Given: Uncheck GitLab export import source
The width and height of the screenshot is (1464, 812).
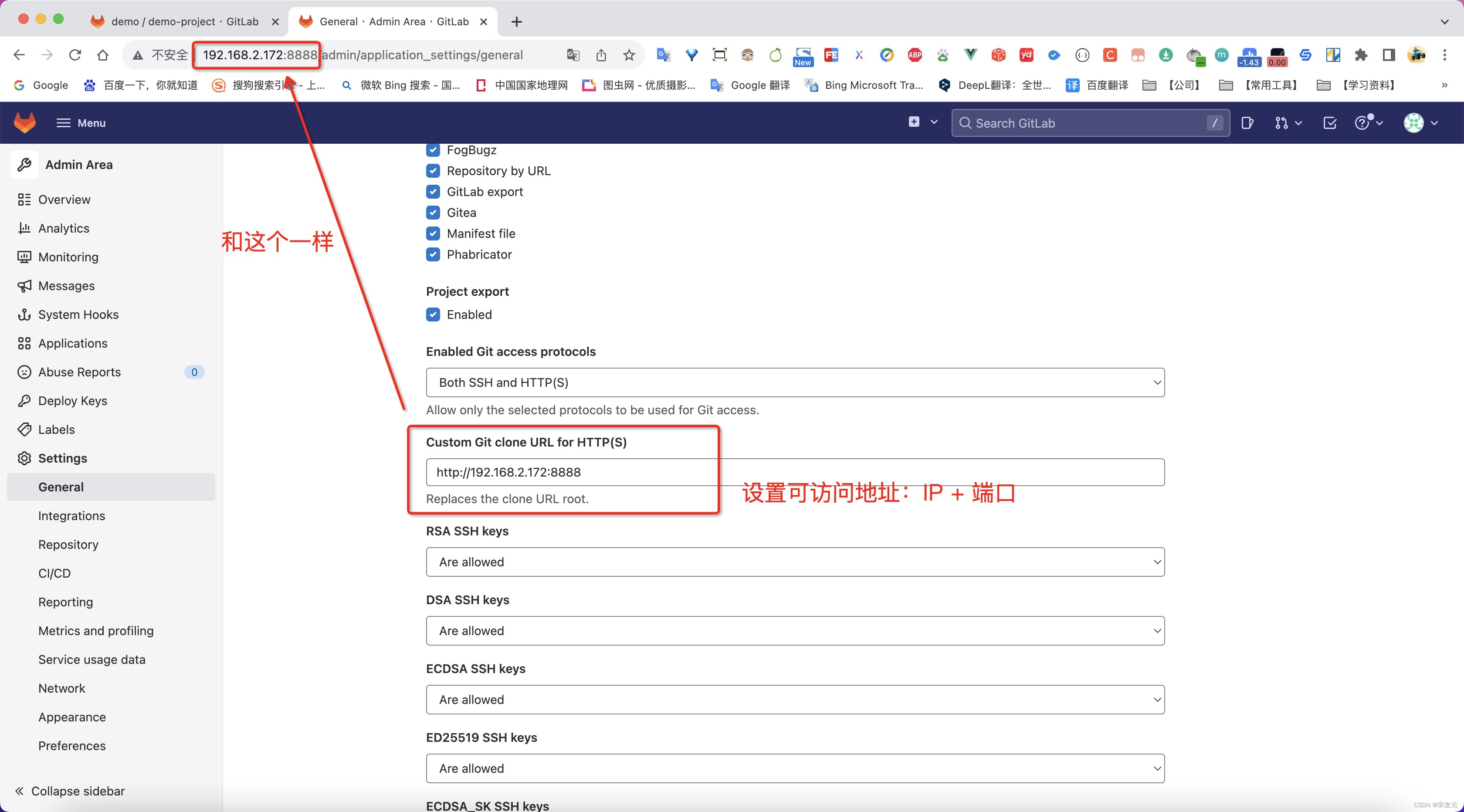Looking at the screenshot, I should (x=433, y=192).
